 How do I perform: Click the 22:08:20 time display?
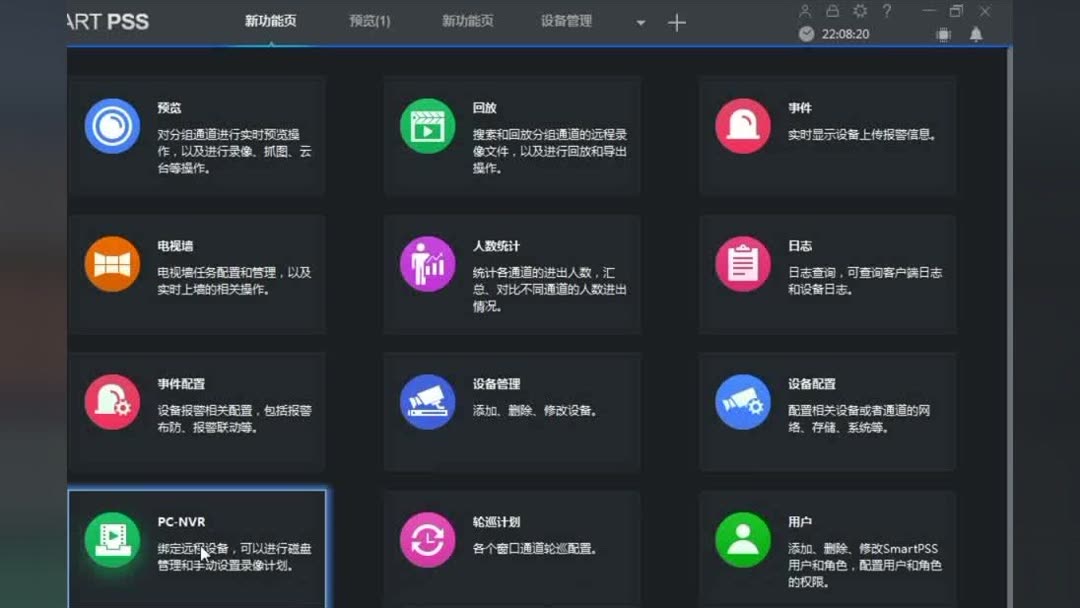click(x=844, y=34)
